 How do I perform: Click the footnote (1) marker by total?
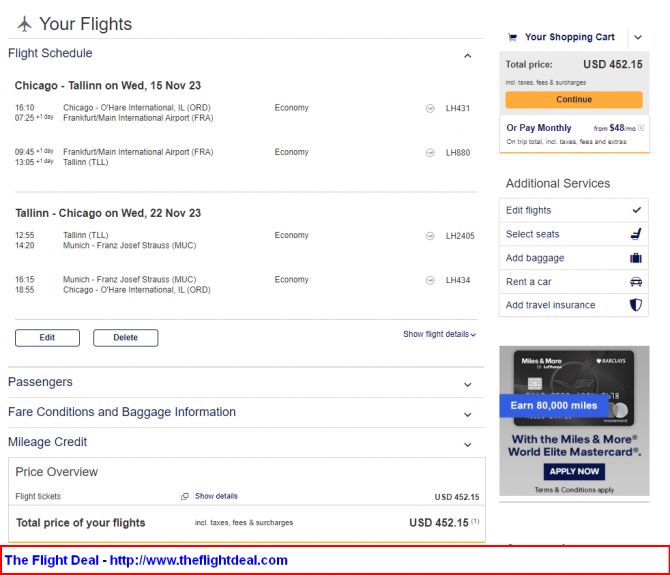coord(475,521)
